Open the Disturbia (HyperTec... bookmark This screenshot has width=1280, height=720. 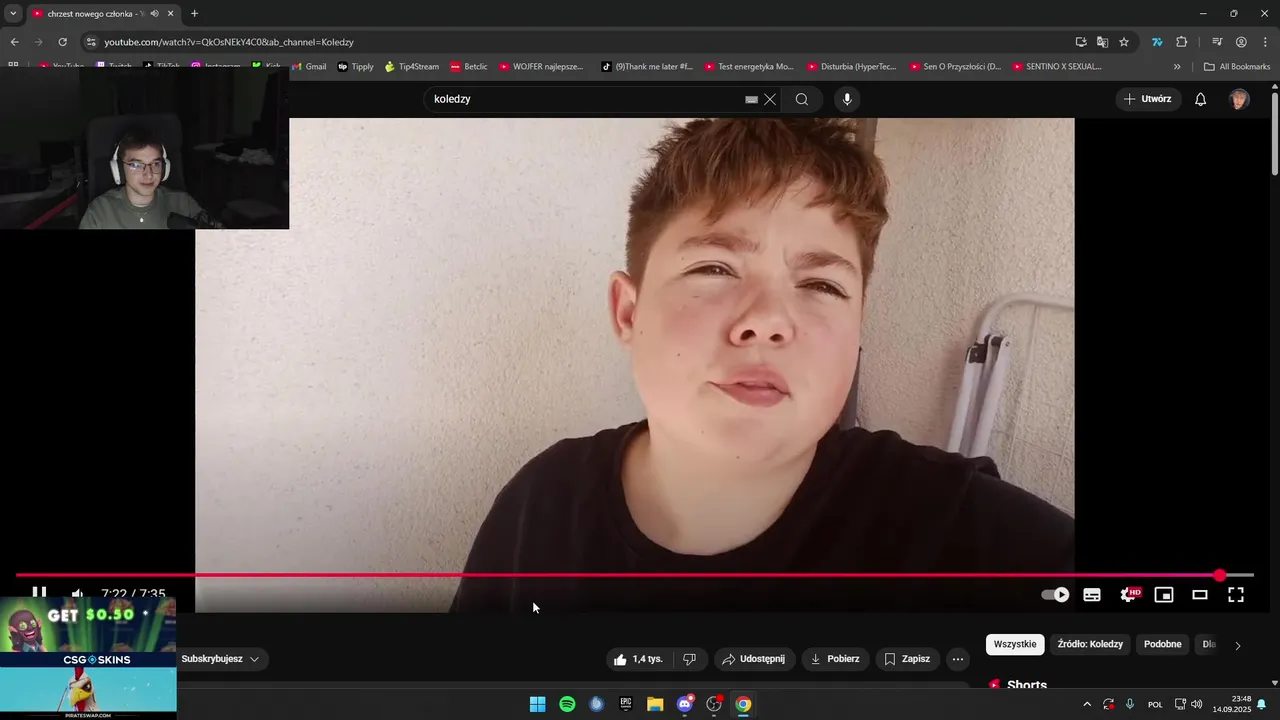pyautogui.click(x=851, y=67)
